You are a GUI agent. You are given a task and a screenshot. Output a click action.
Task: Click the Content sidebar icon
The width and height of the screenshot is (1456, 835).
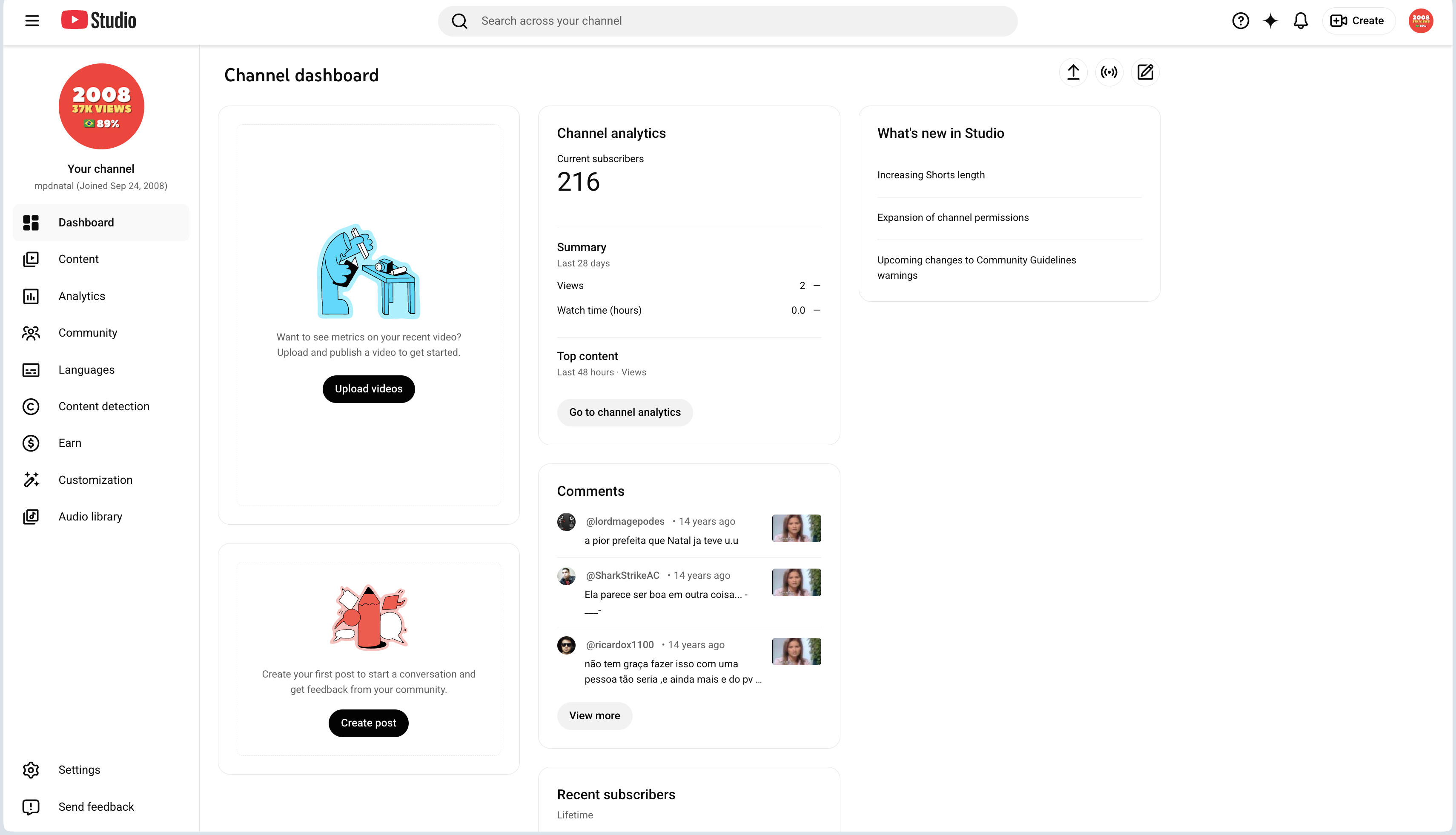[31, 259]
